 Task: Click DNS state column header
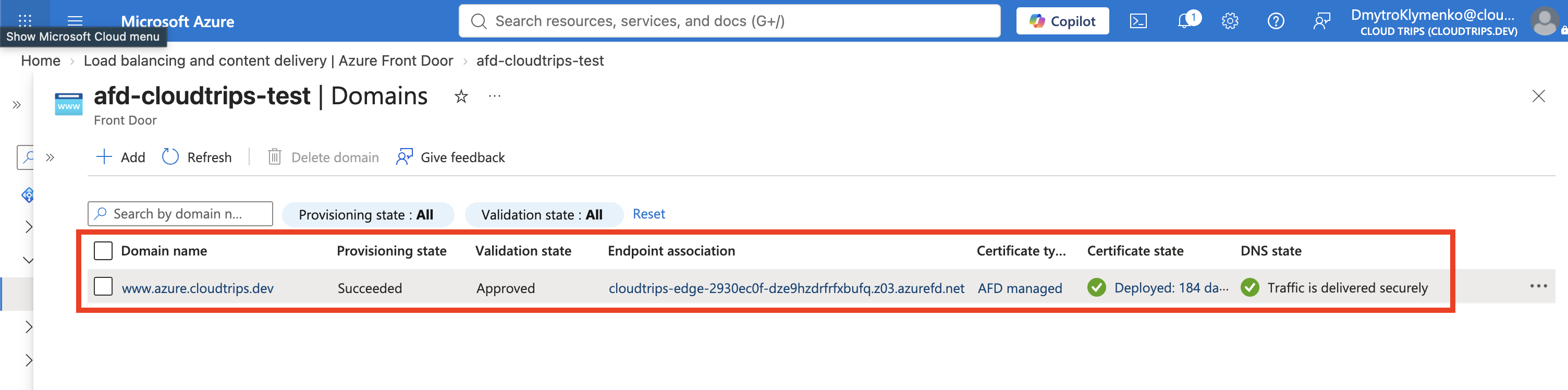(1270, 251)
